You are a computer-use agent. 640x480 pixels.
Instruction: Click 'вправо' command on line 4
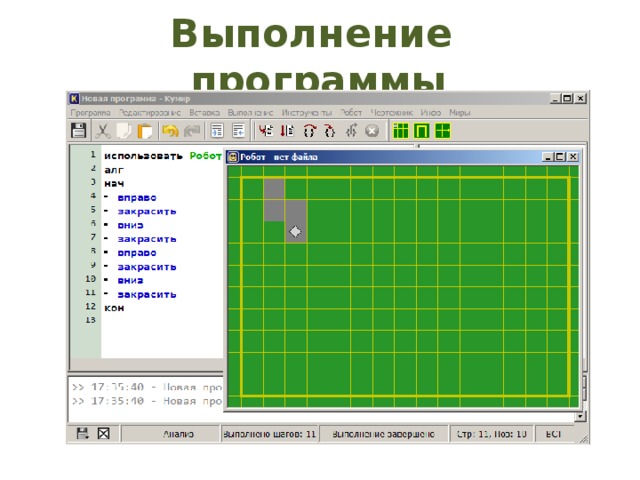[137, 198]
